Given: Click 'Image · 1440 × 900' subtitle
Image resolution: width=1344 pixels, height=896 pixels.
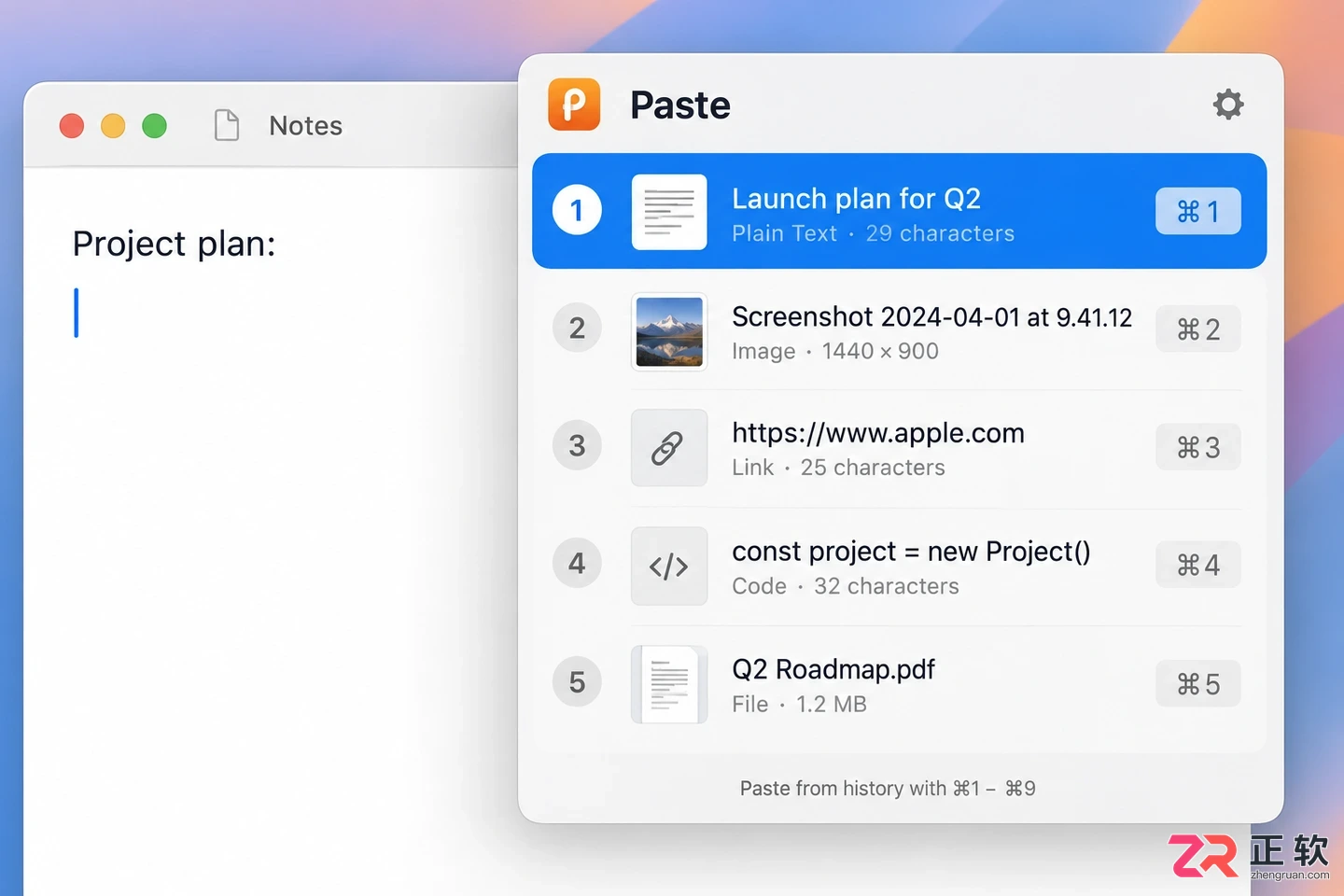Looking at the screenshot, I should (835, 351).
